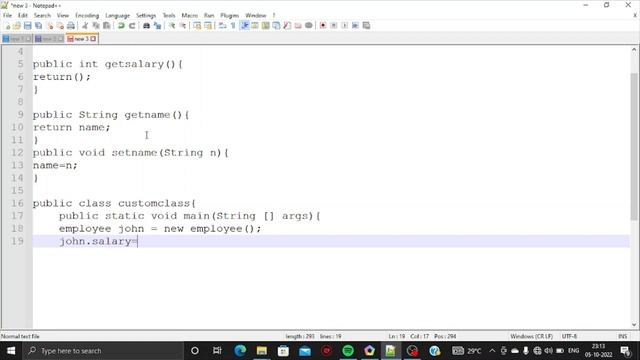Click the Close All toolbar icon

click(60, 26)
